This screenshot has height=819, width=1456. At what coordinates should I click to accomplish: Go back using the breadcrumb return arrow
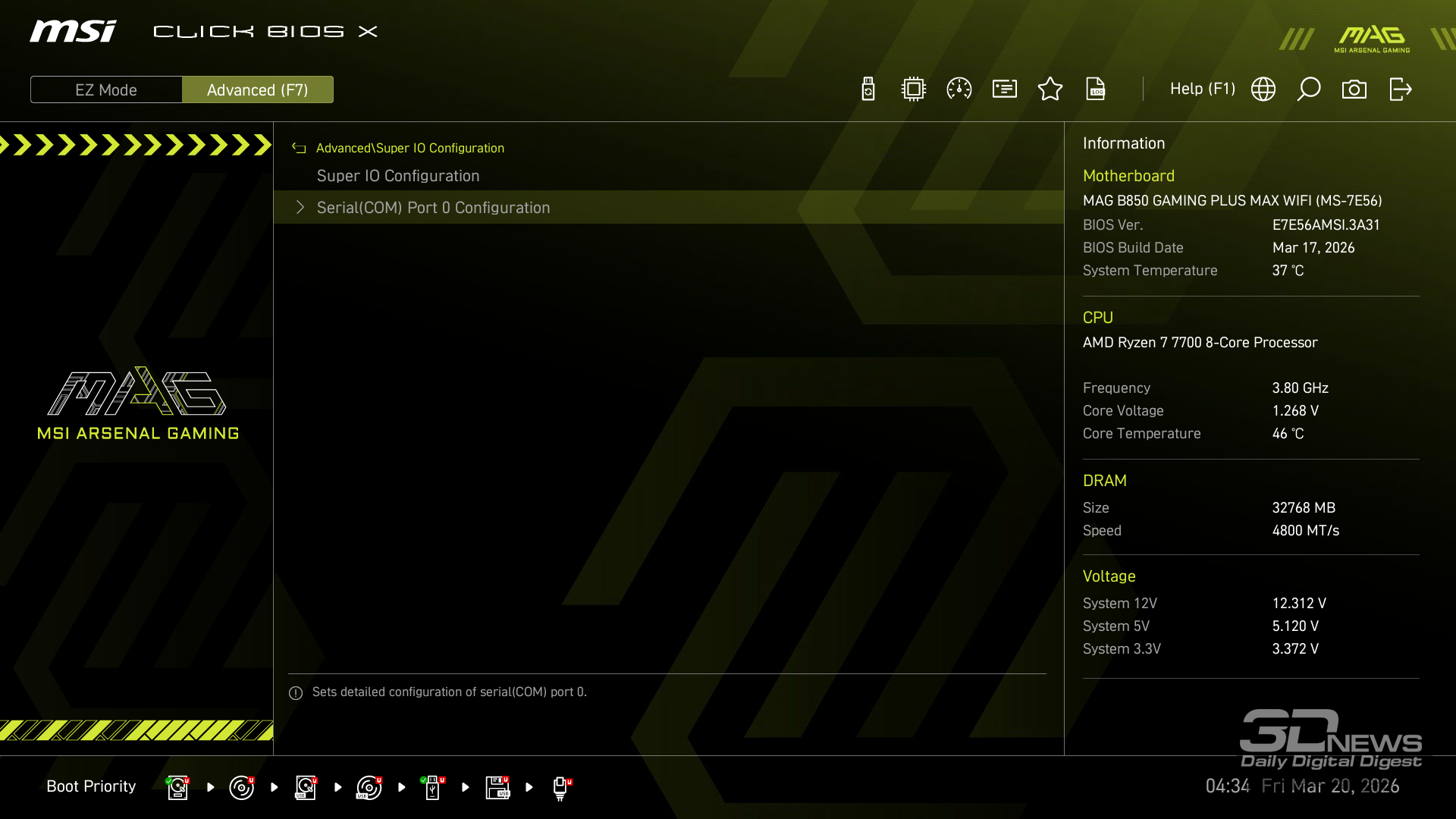pyautogui.click(x=299, y=149)
